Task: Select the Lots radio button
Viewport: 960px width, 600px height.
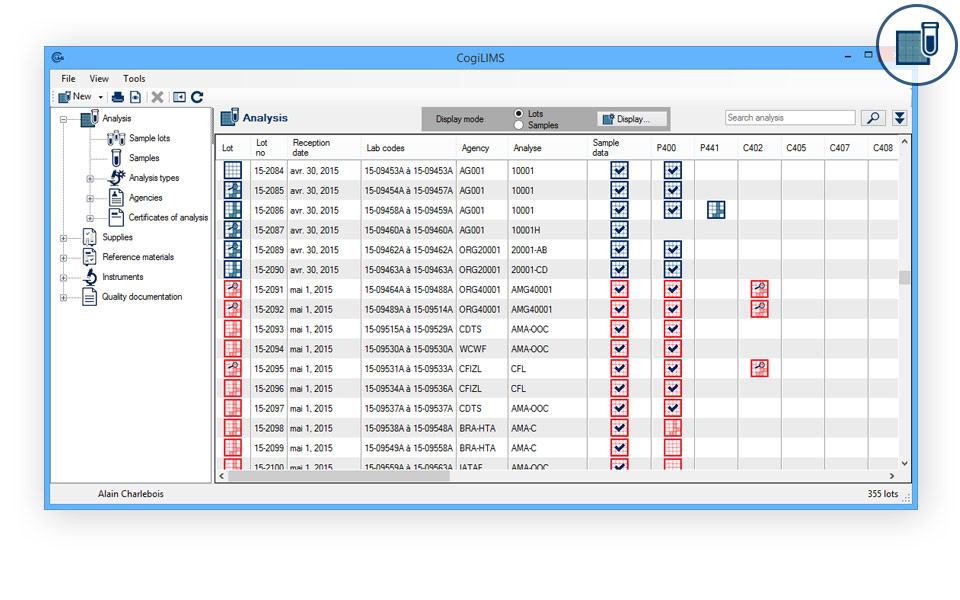Action: pyautogui.click(x=519, y=113)
